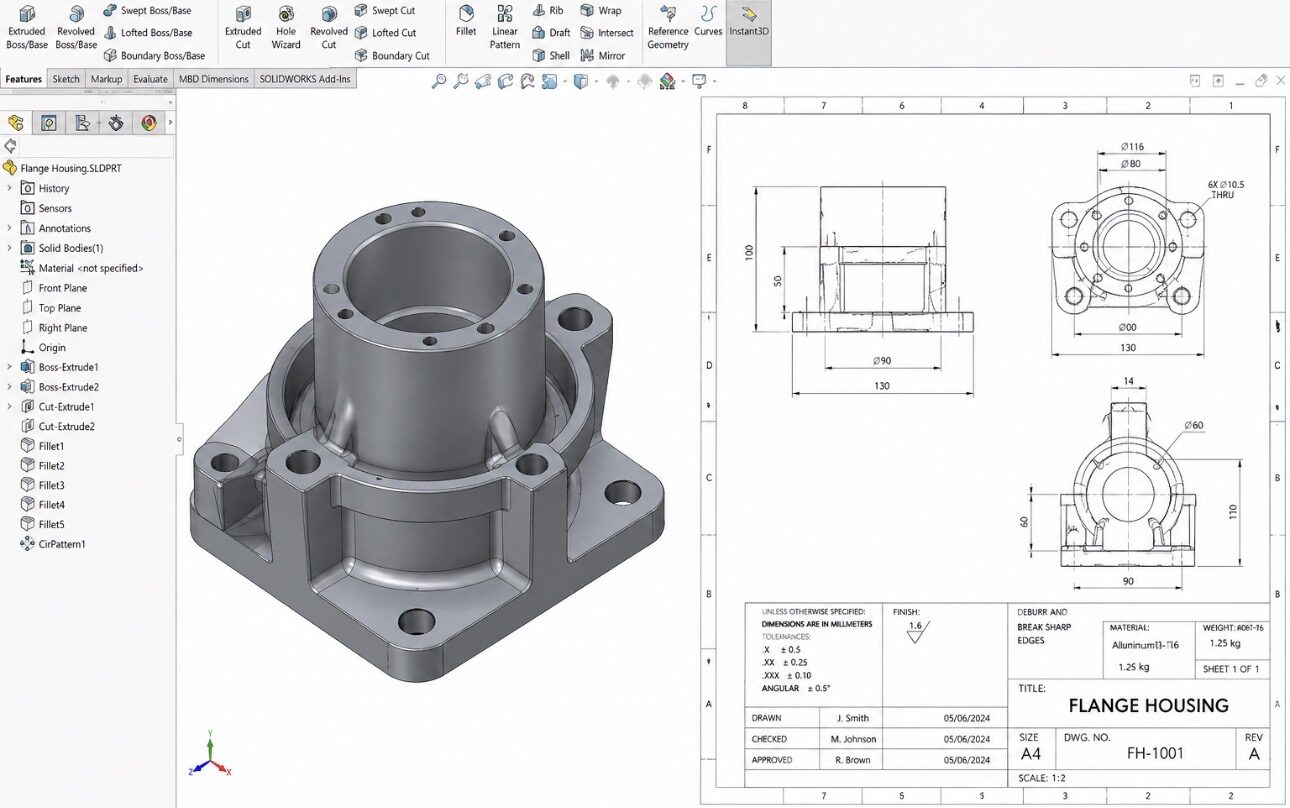The width and height of the screenshot is (1290, 808).
Task: Select the Right Plane
Action: pyautogui.click(x=54, y=328)
